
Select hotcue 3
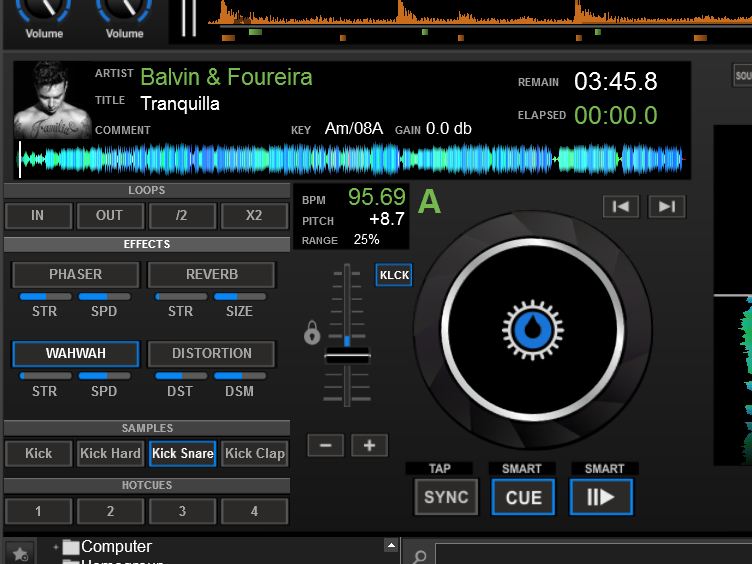[x=182, y=511]
